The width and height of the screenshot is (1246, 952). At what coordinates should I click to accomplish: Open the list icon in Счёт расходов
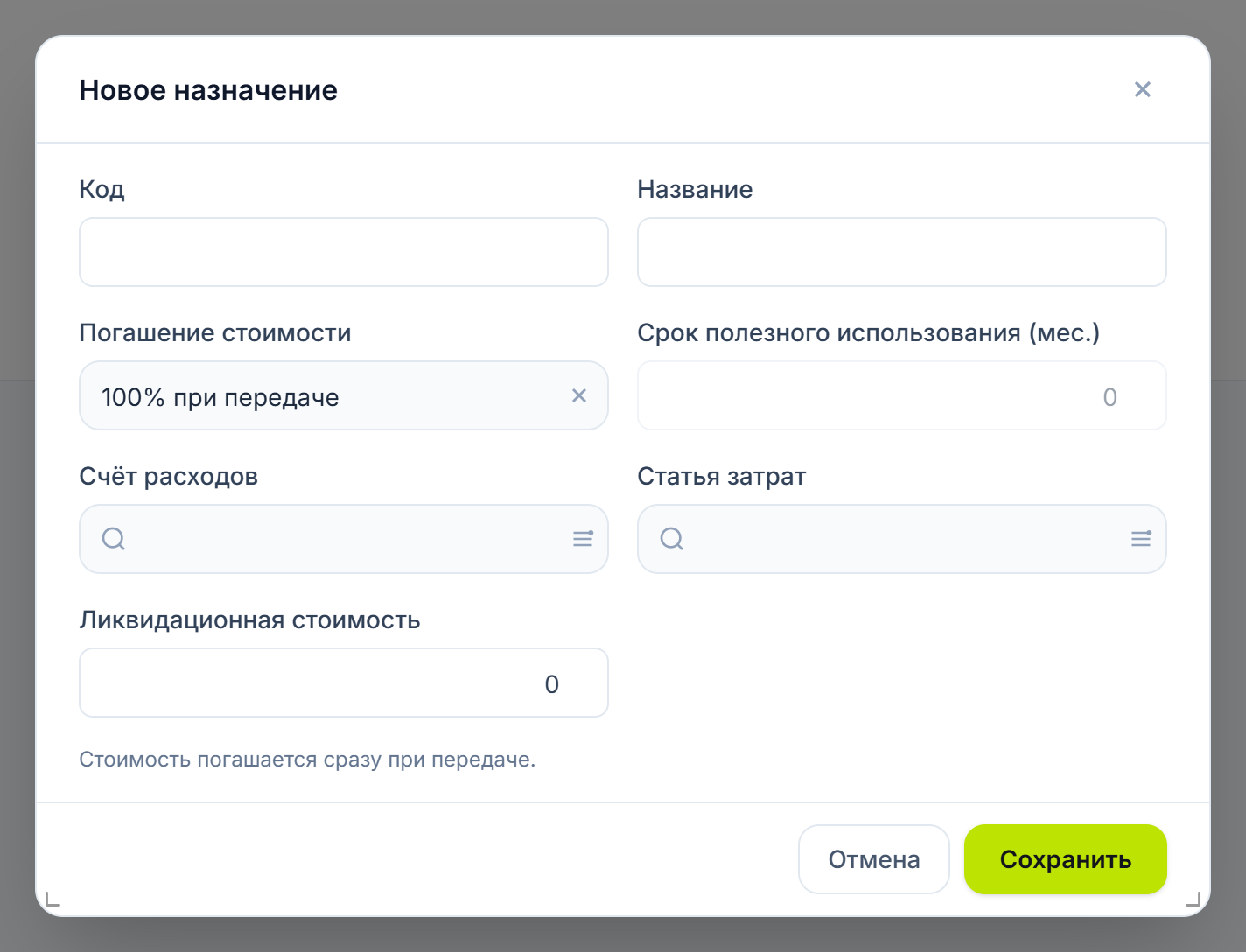click(x=583, y=539)
